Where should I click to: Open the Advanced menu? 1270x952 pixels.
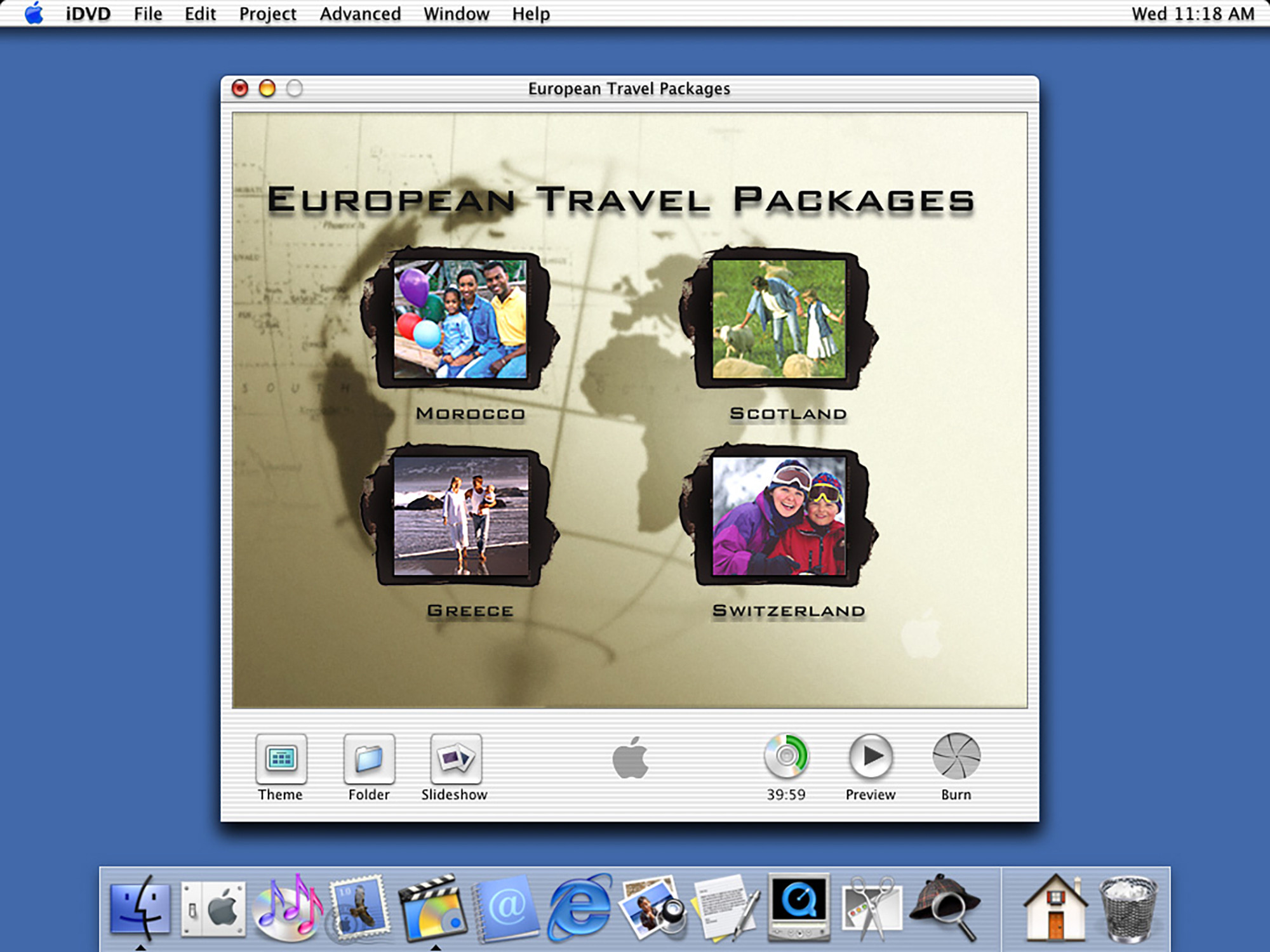pos(360,14)
